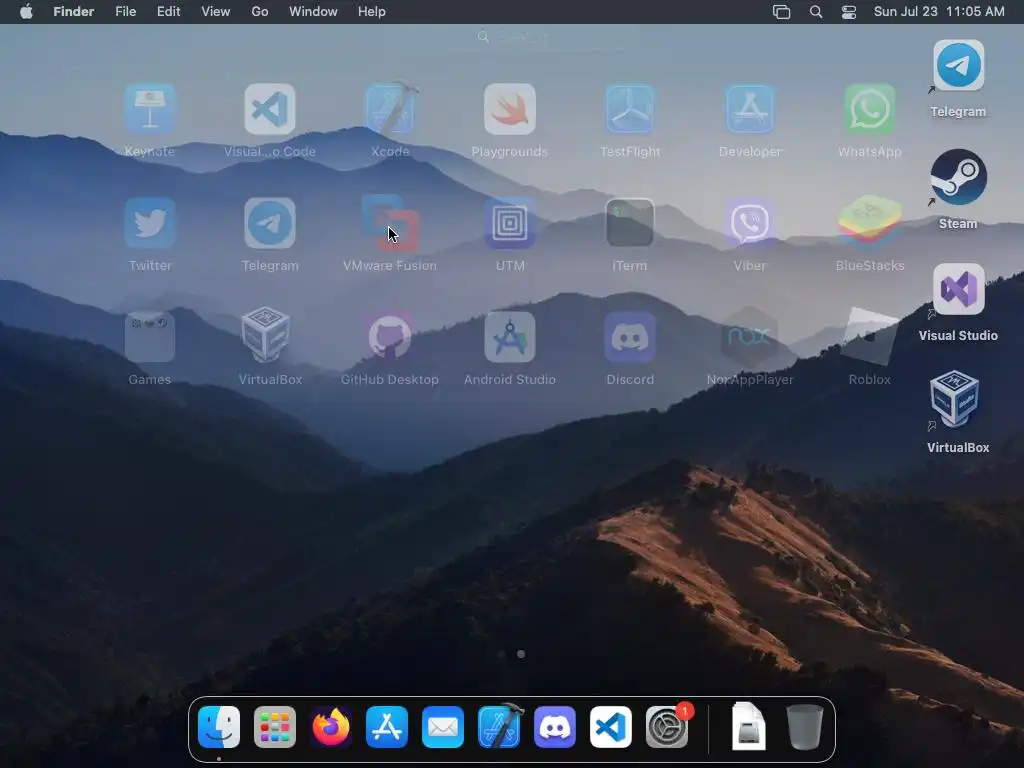Launch Android Studio

pos(510,337)
